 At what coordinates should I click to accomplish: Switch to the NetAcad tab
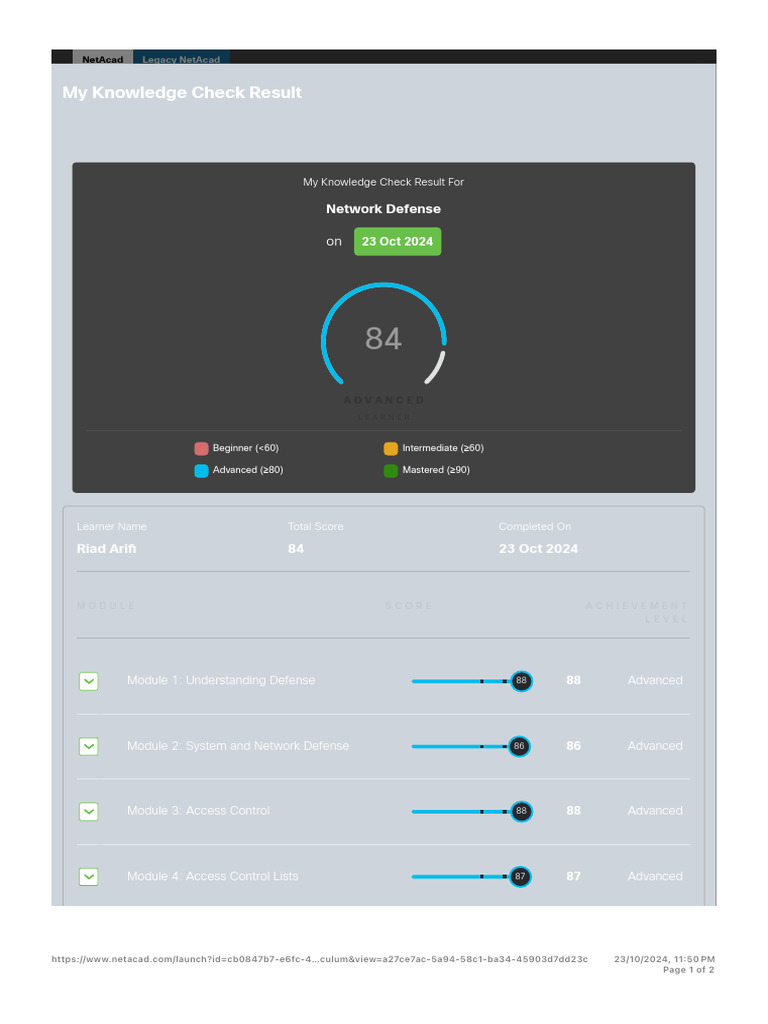tap(103, 58)
